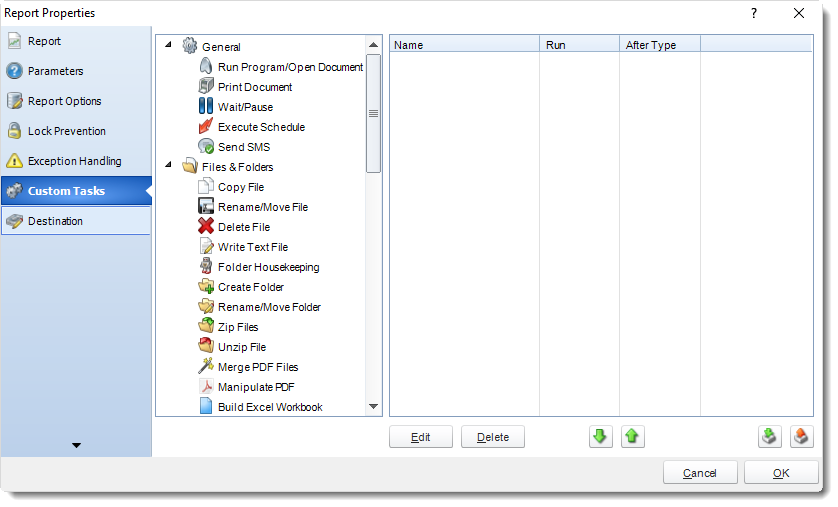
Task: Click the red X Delete File icon
Action: point(206,226)
